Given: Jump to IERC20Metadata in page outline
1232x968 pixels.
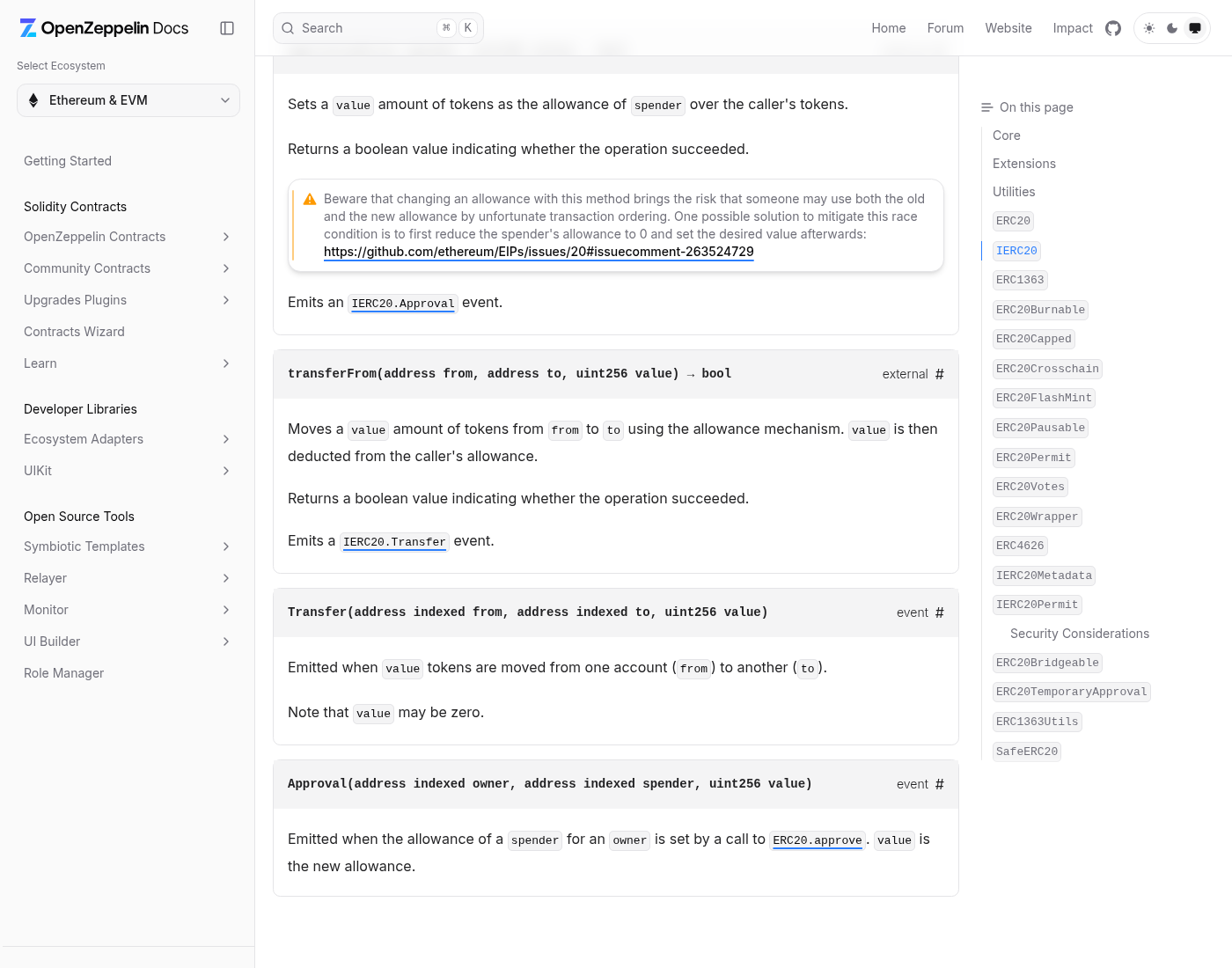Looking at the screenshot, I should pyautogui.click(x=1044, y=576).
